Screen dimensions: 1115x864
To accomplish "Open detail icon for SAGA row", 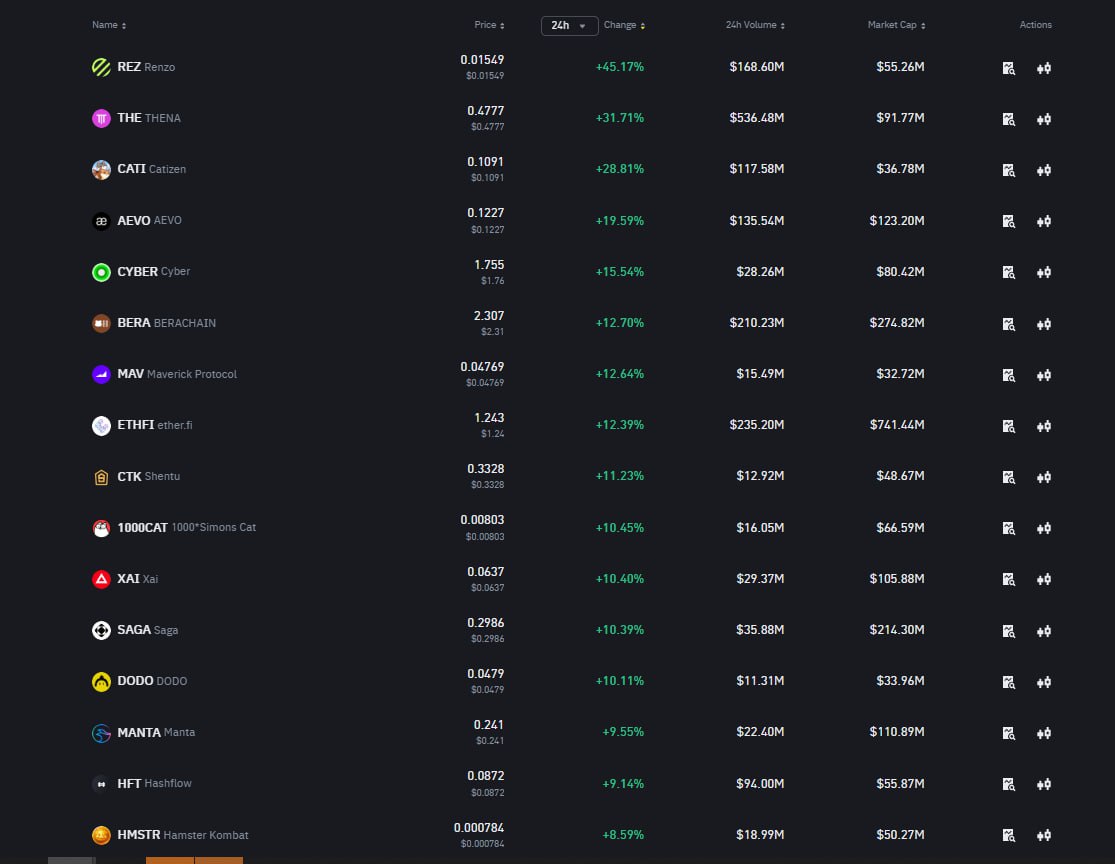I will pyautogui.click(x=1008, y=631).
